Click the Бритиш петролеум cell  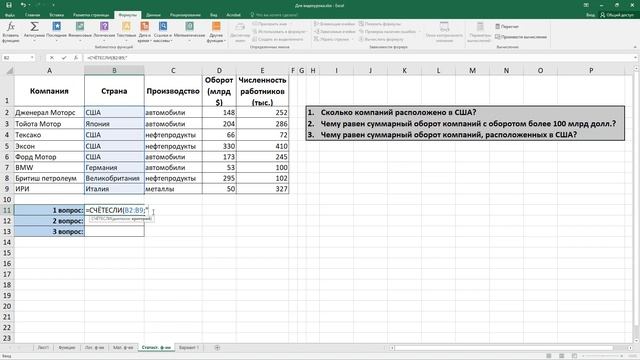[49, 178]
